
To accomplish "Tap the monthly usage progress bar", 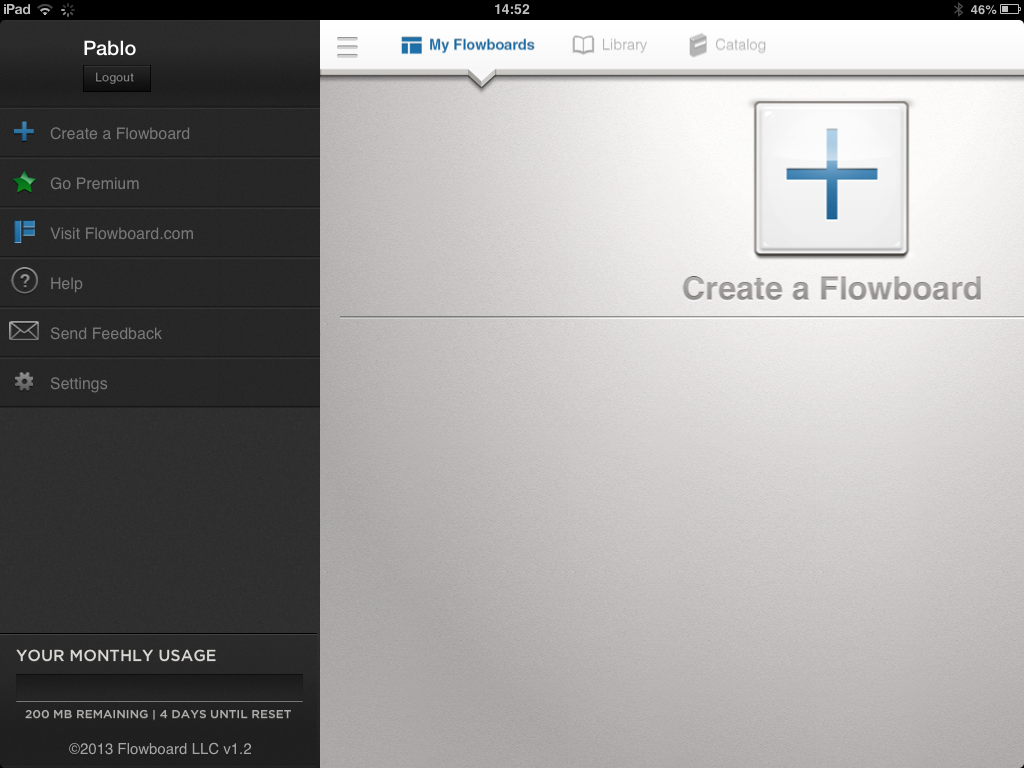I will (x=159, y=687).
